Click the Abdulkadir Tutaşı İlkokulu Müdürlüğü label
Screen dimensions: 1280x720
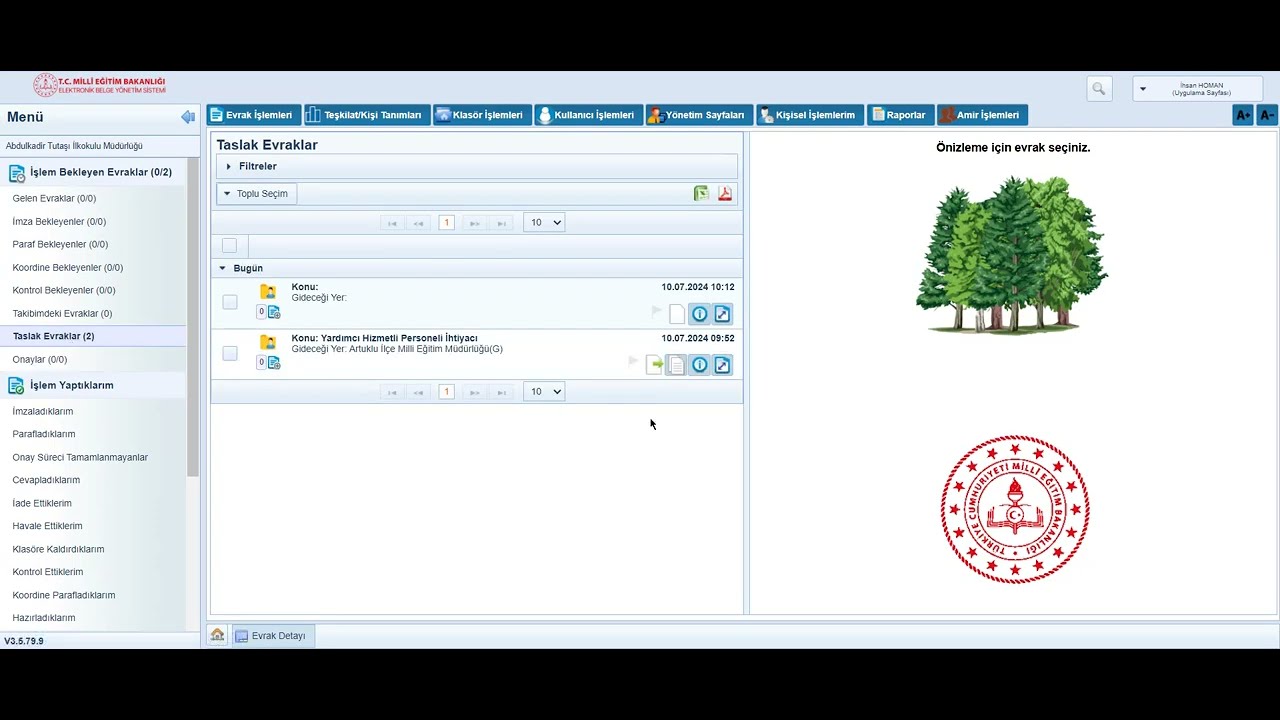[74, 146]
